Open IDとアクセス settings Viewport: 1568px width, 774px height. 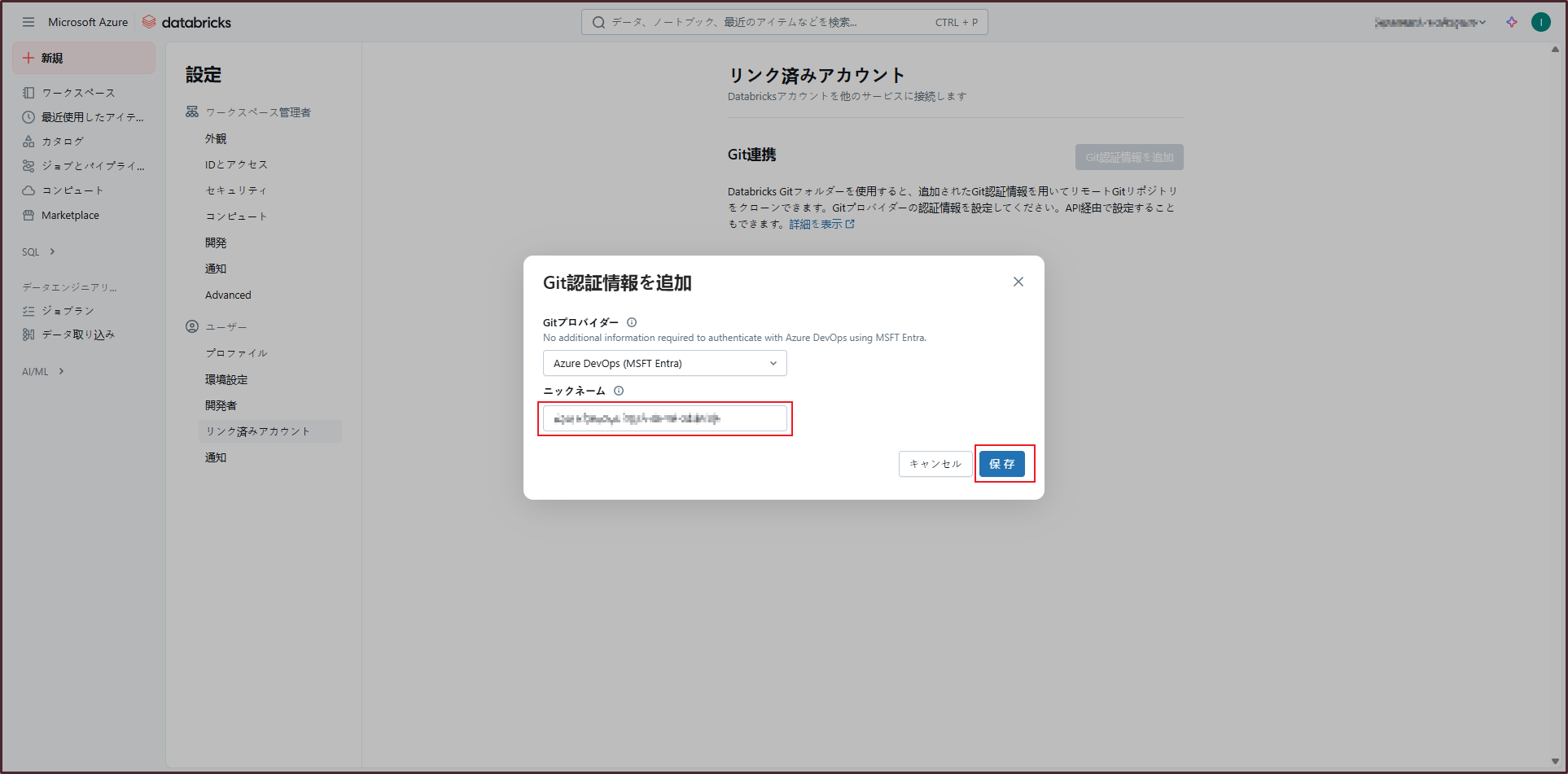(x=236, y=164)
